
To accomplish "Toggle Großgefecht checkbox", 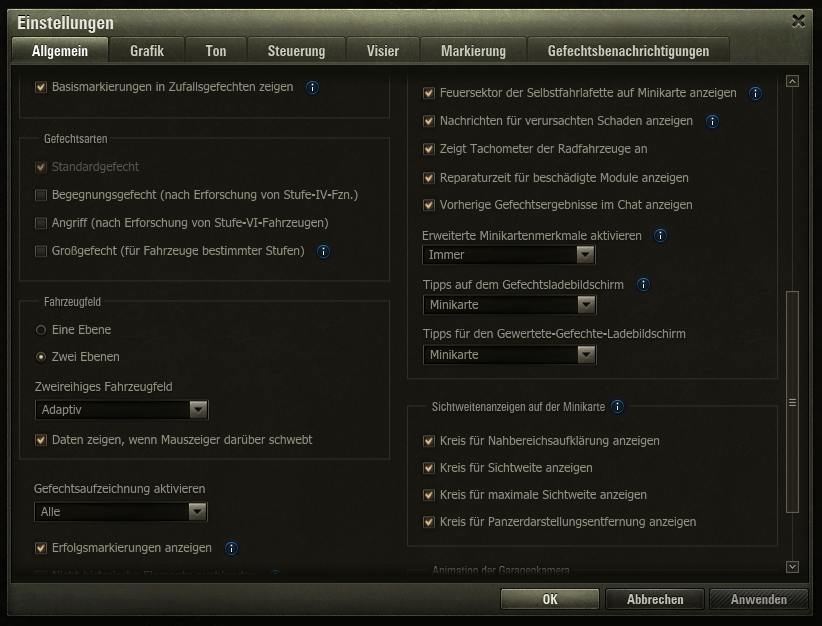I will (x=41, y=251).
